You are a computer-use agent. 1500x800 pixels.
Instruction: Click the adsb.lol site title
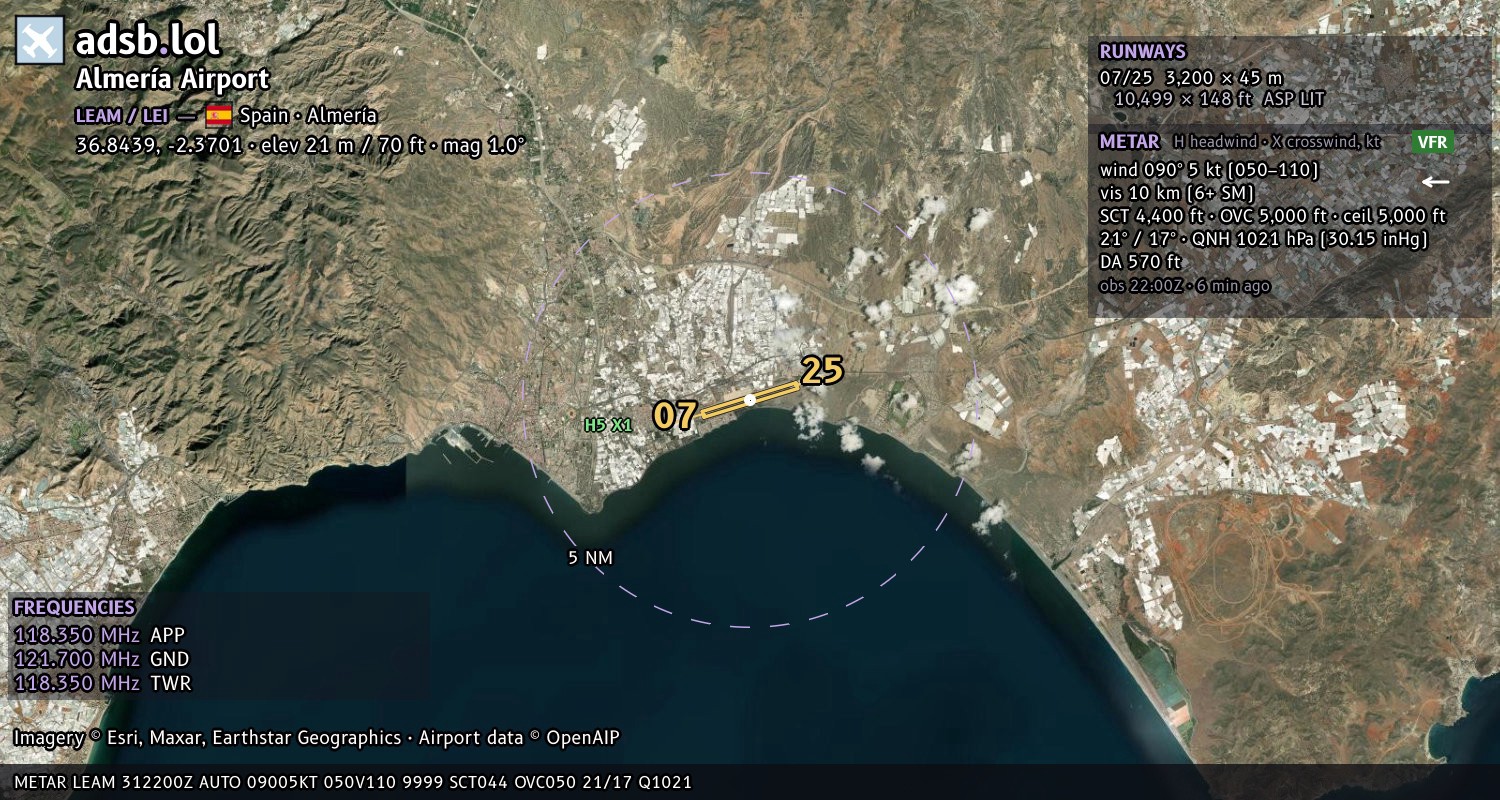(x=147, y=40)
